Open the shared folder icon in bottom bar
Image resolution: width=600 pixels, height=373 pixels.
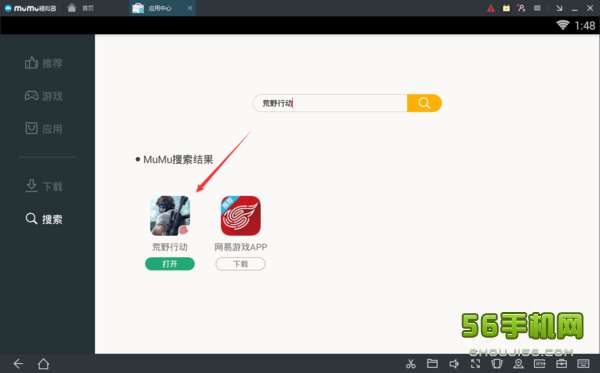[432, 363]
